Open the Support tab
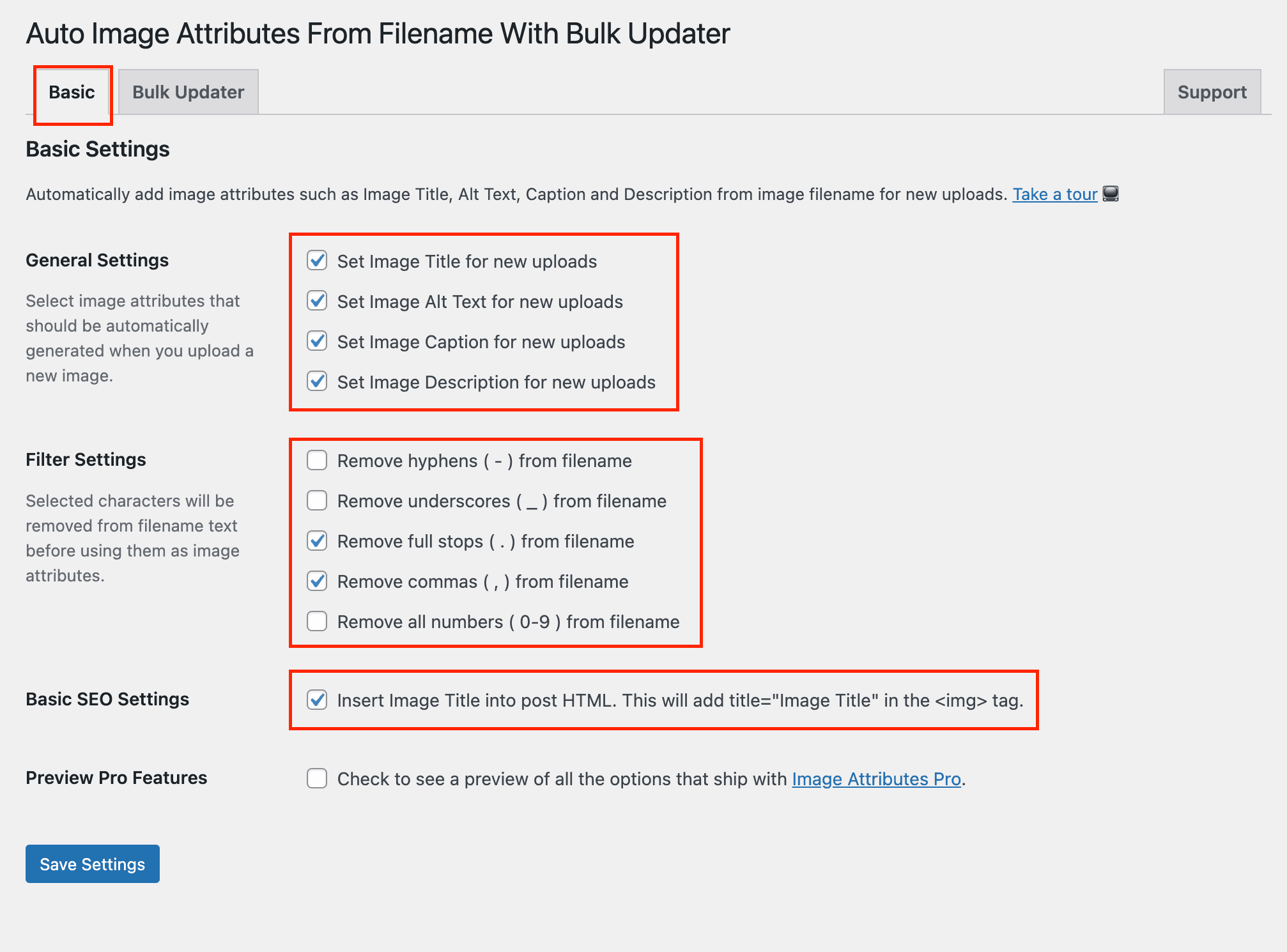This screenshot has height=952, width=1287. (x=1212, y=92)
